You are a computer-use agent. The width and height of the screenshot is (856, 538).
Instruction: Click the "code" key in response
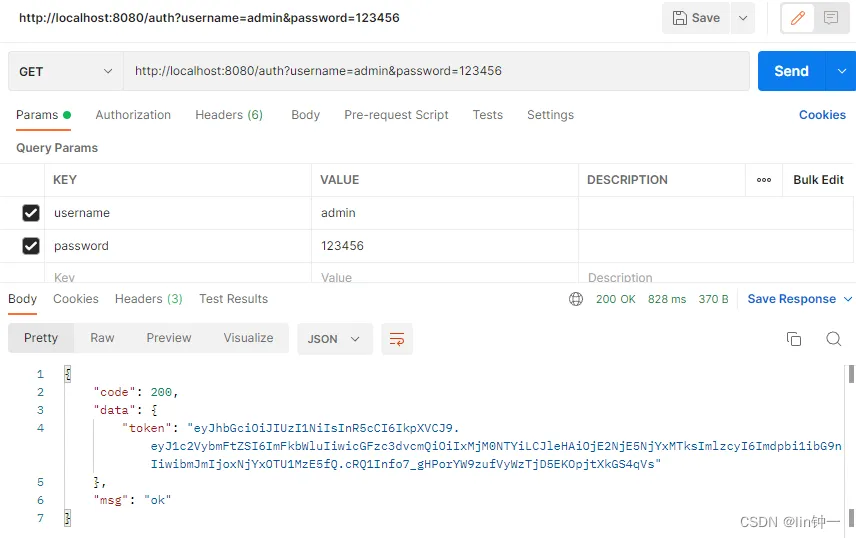coord(115,392)
